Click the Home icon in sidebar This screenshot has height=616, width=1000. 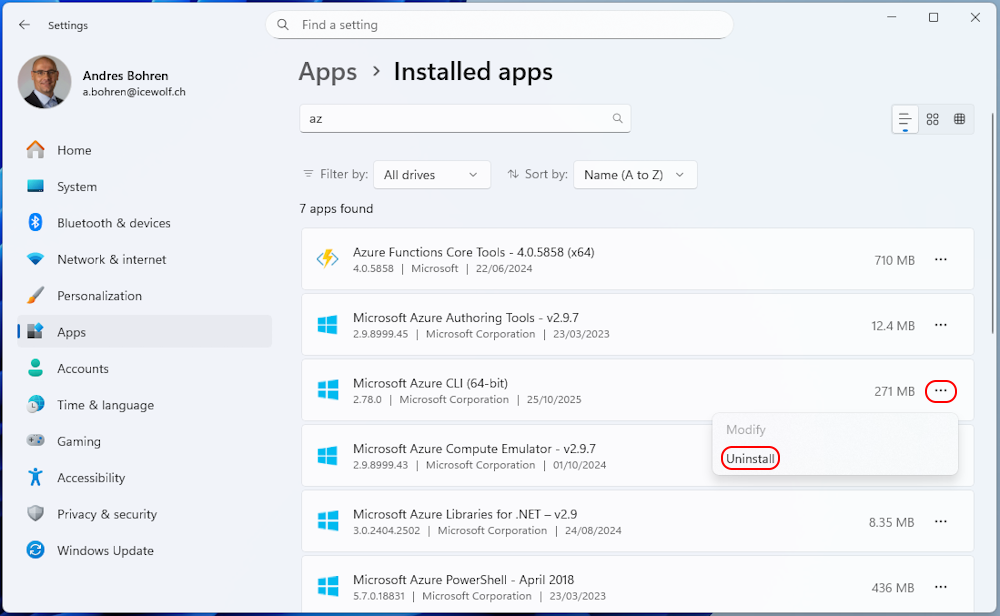36,150
